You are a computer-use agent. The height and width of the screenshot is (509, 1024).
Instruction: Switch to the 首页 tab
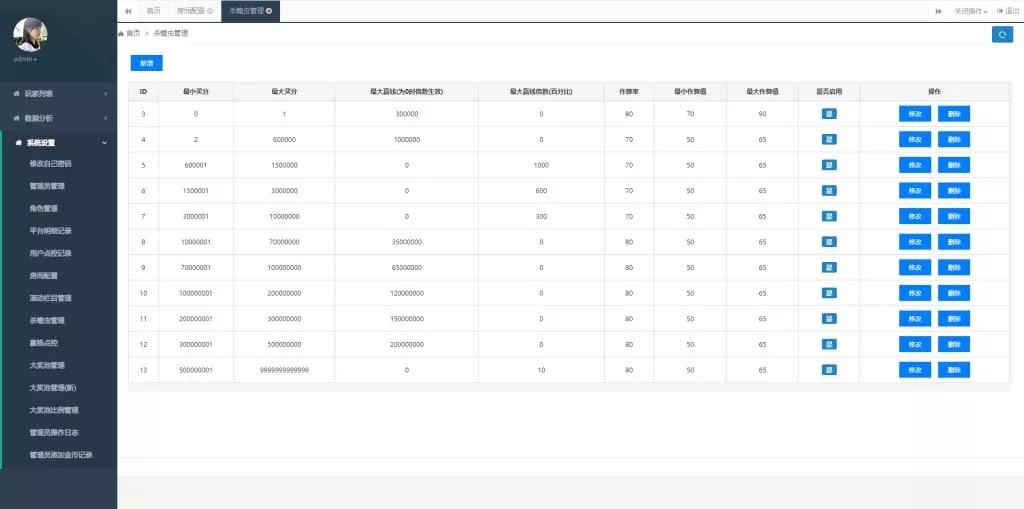[153, 11]
